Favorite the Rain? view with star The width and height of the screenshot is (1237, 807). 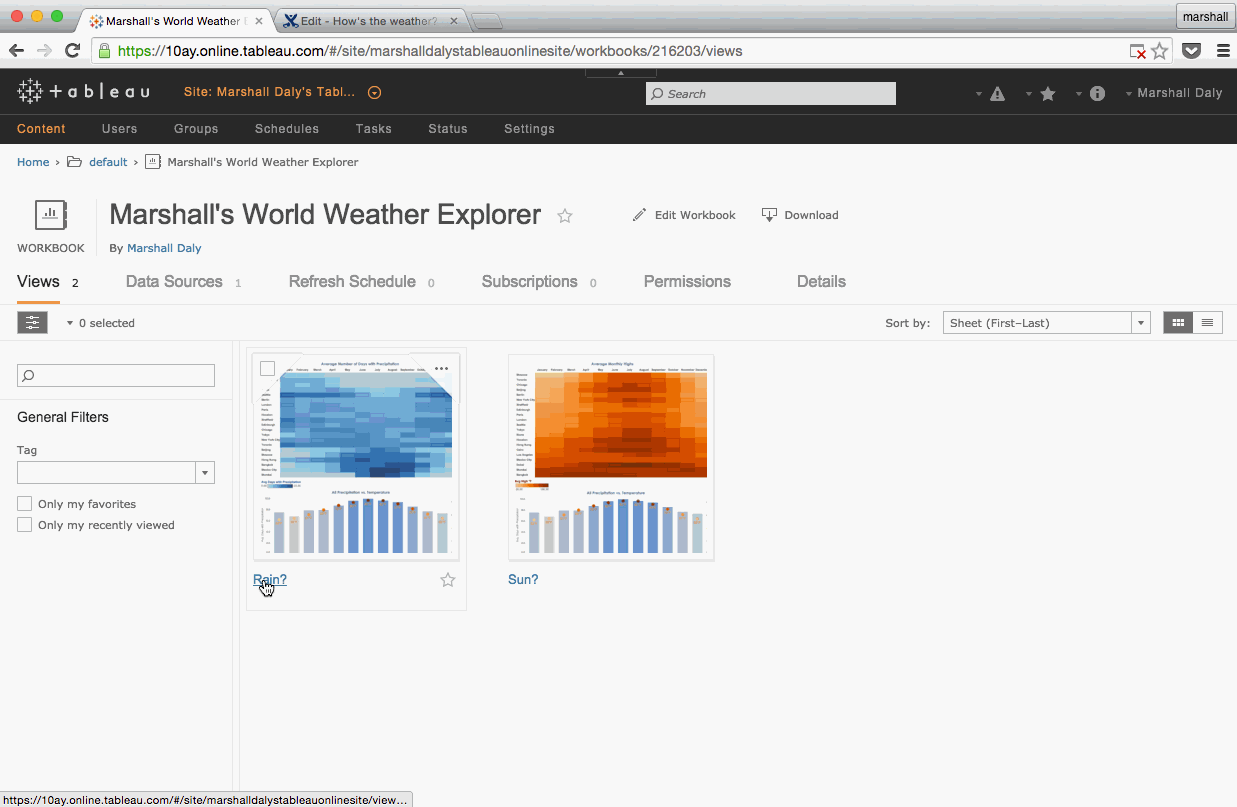pyautogui.click(x=448, y=580)
